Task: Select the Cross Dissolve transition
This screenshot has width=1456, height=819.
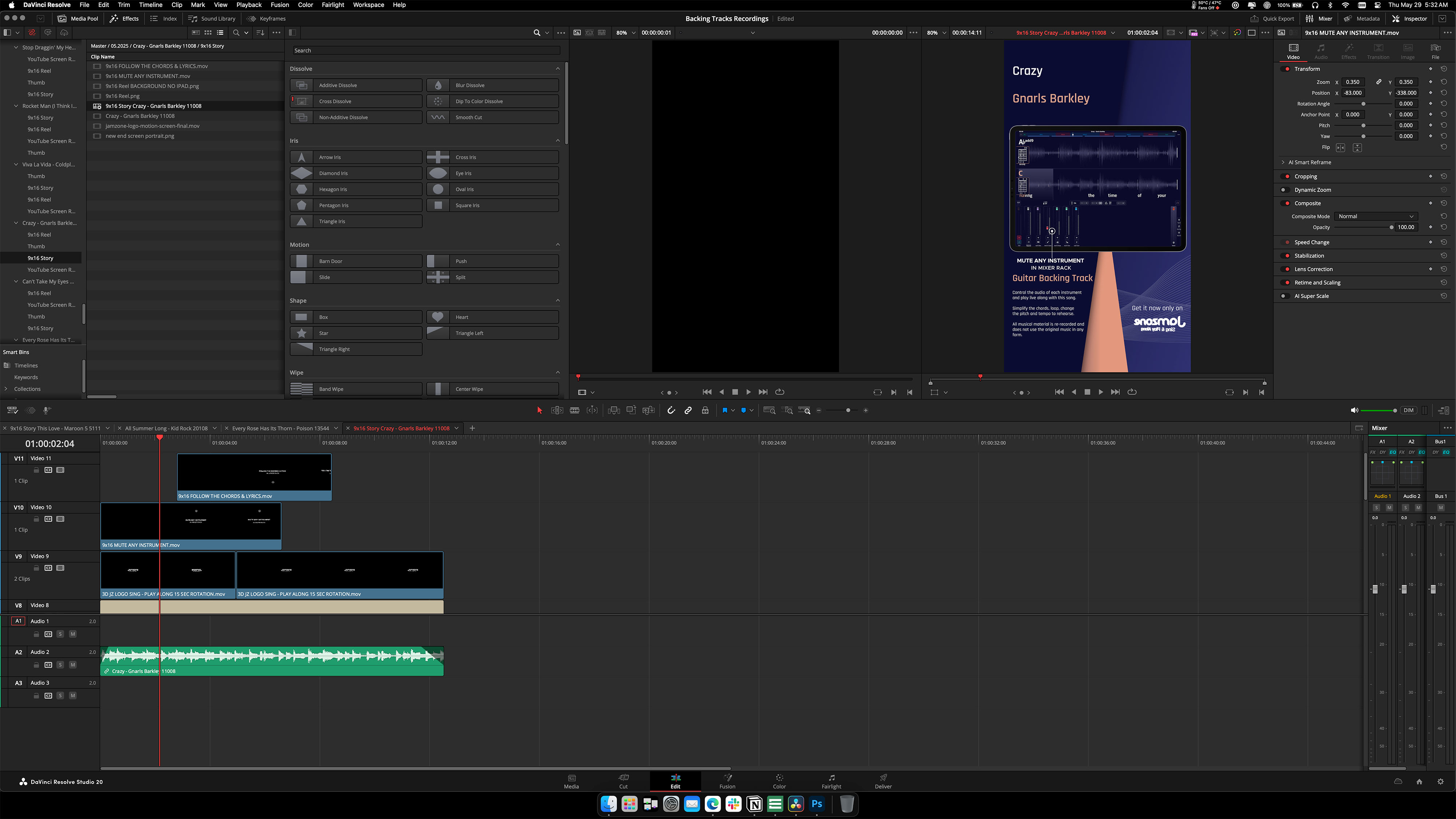Action: click(x=356, y=101)
